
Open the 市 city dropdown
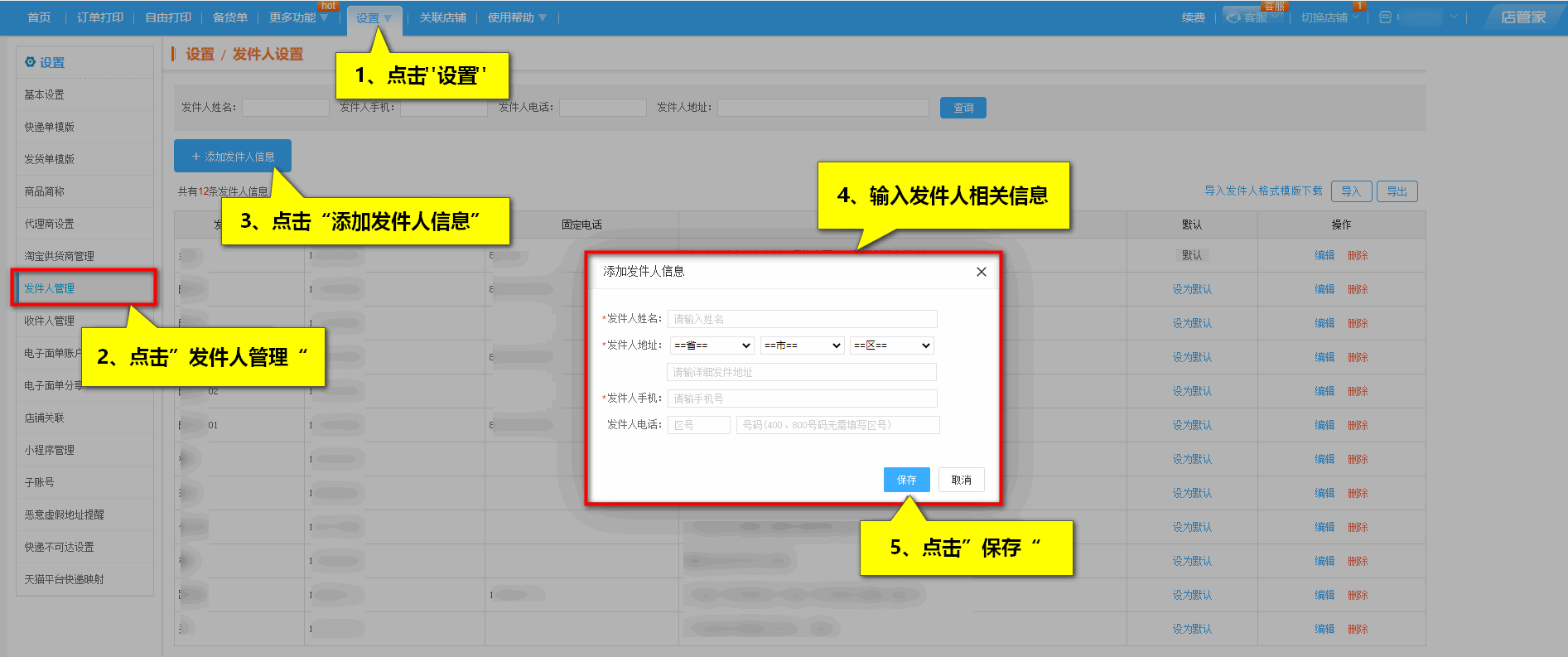coord(802,345)
